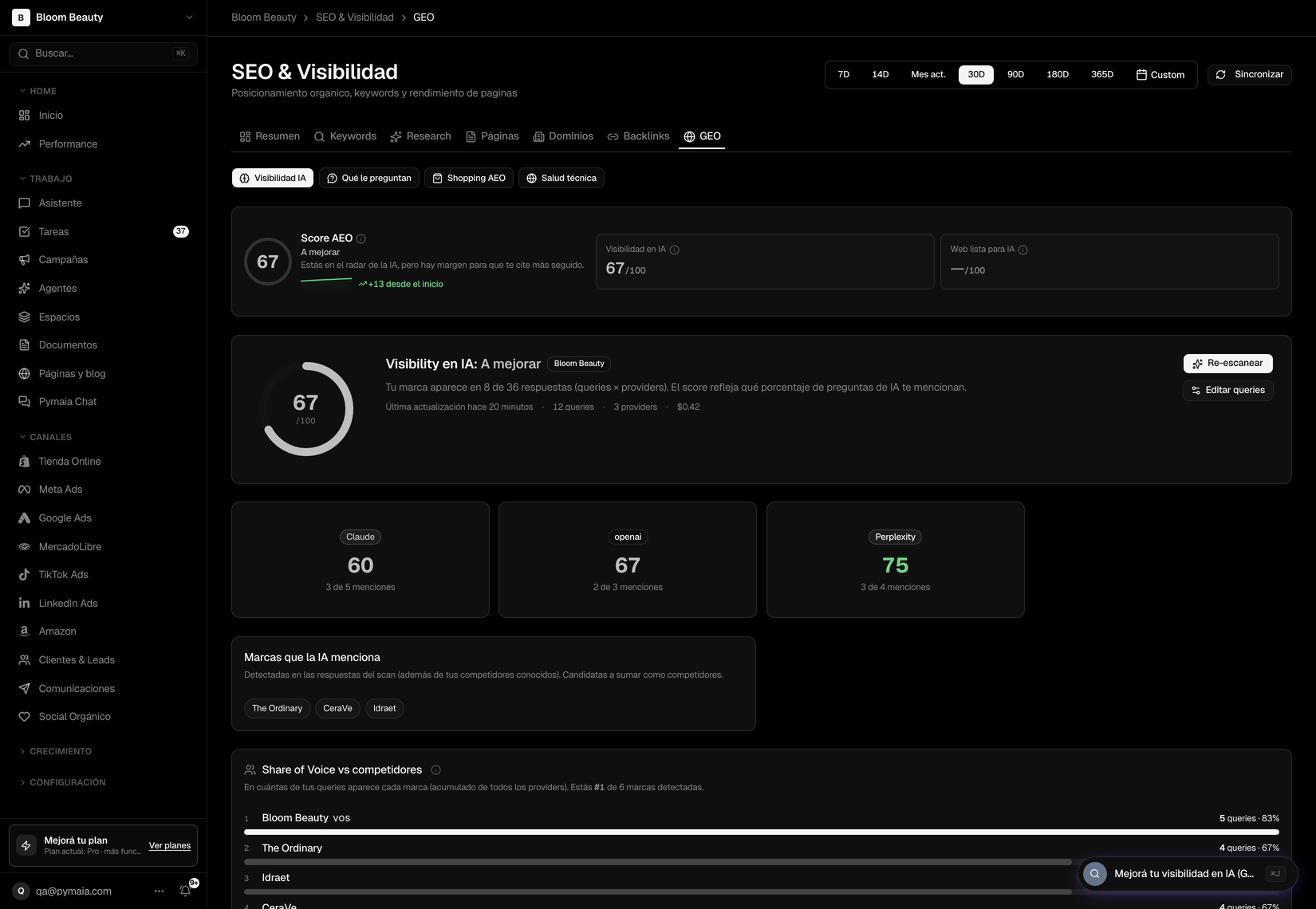
Task: Select the 90D date range
Action: click(x=1015, y=75)
